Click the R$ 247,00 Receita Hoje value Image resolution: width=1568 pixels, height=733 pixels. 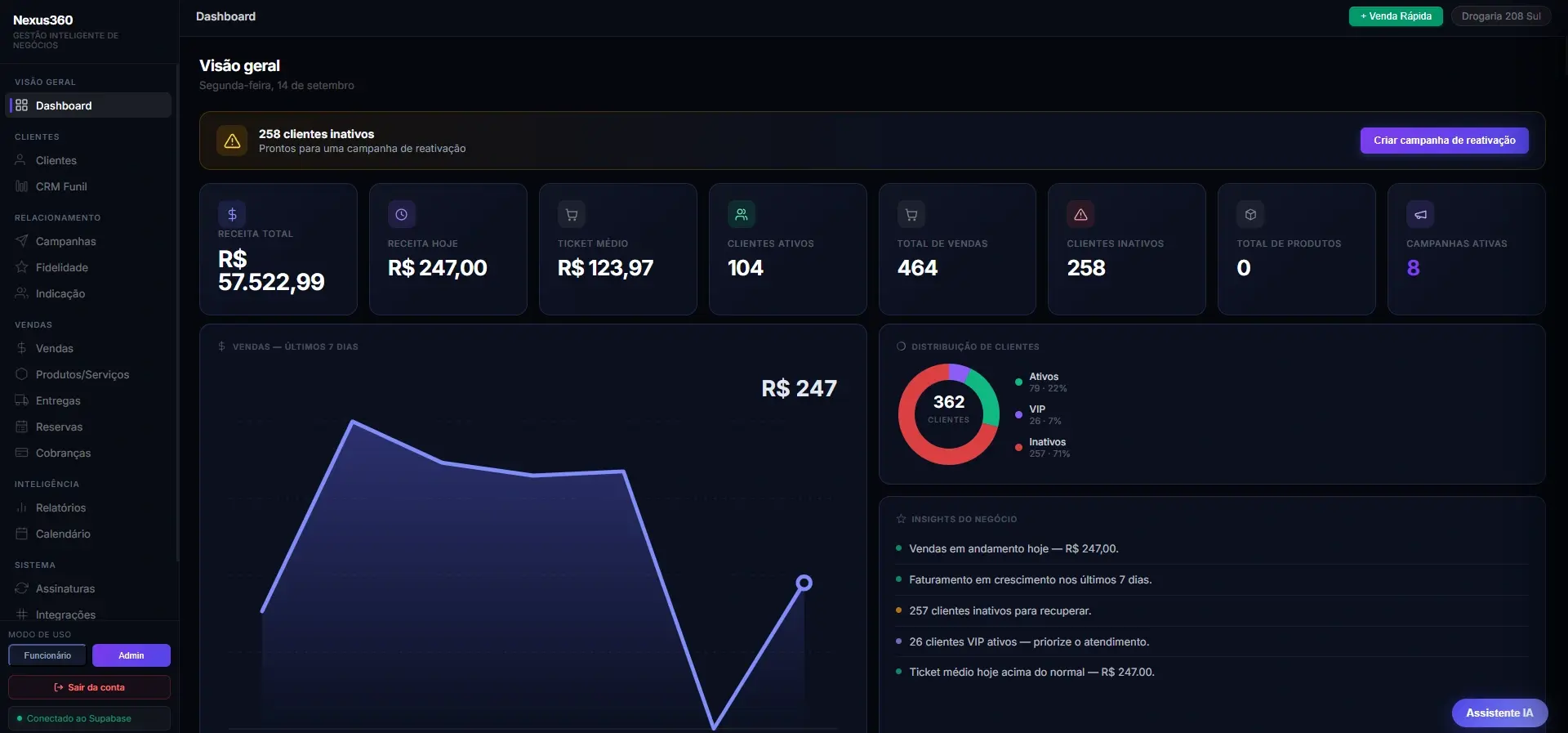pyautogui.click(x=437, y=268)
